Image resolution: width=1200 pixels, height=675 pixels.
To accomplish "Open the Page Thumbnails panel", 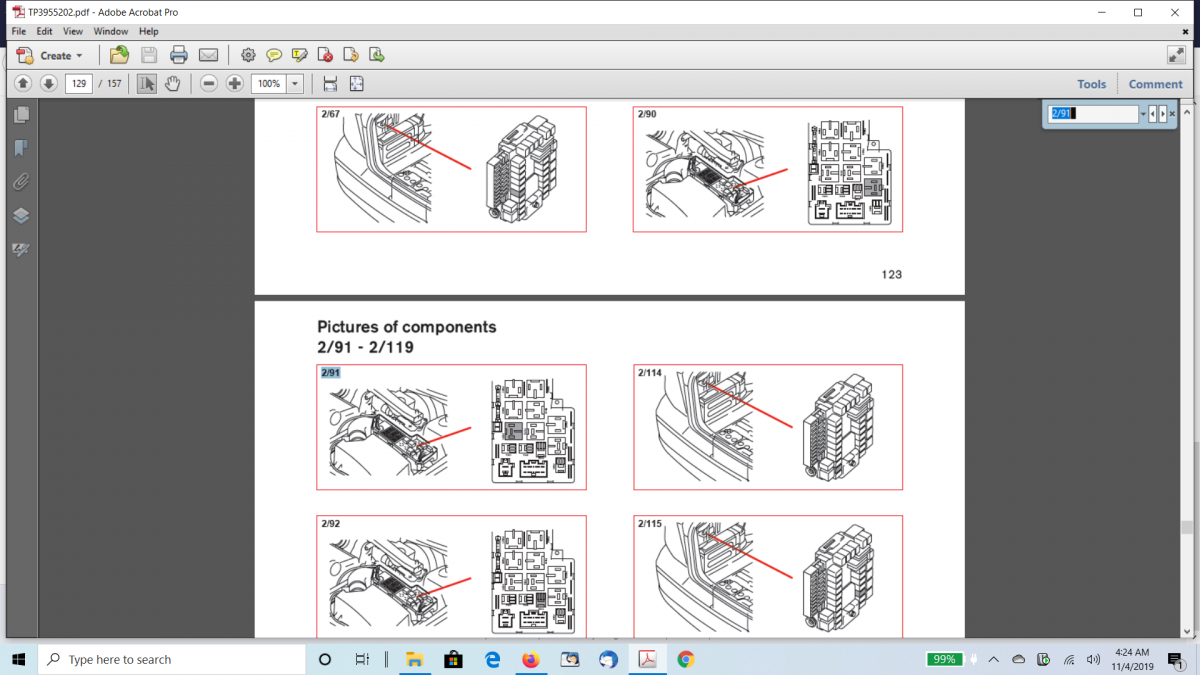I will (21, 115).
